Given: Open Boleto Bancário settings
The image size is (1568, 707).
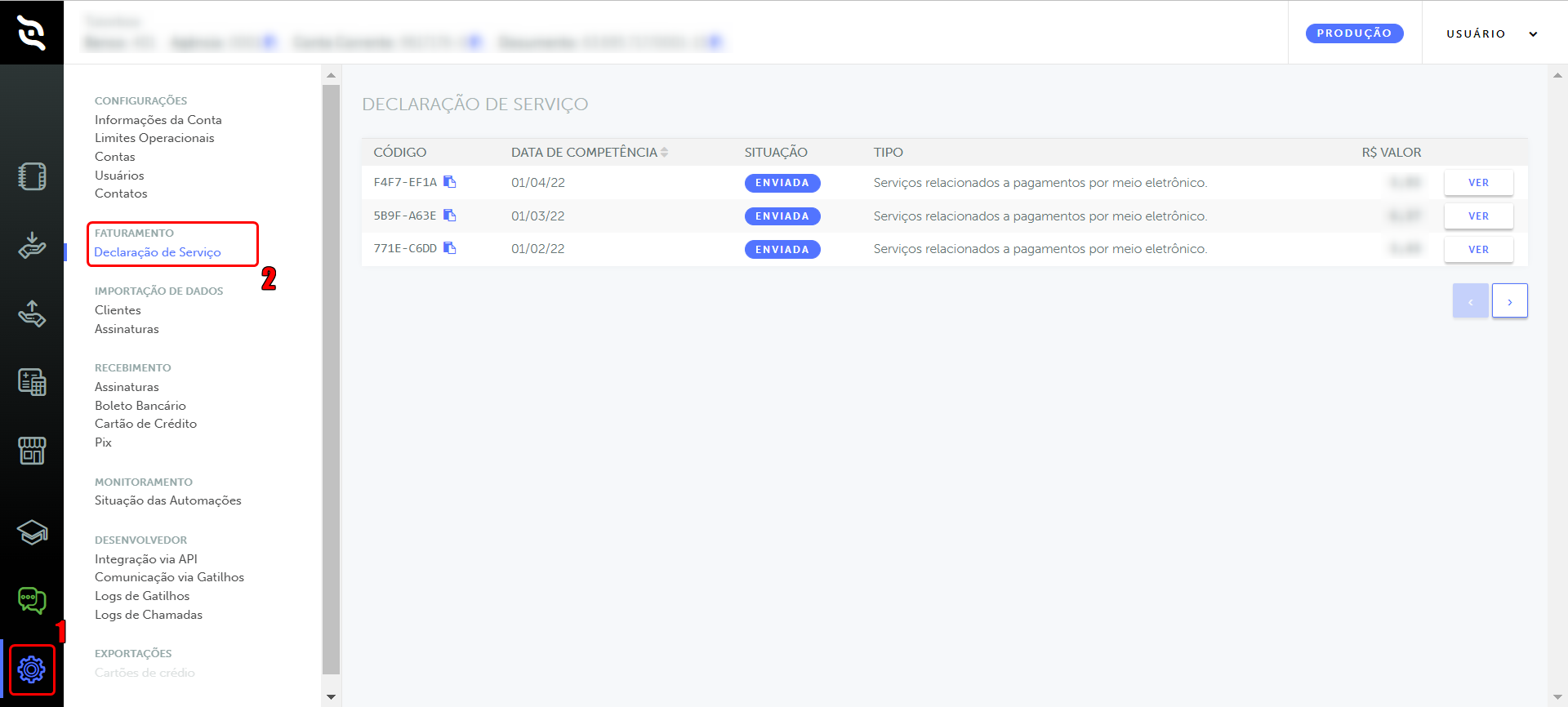Looking at the screenshot, I should point(140,406).
